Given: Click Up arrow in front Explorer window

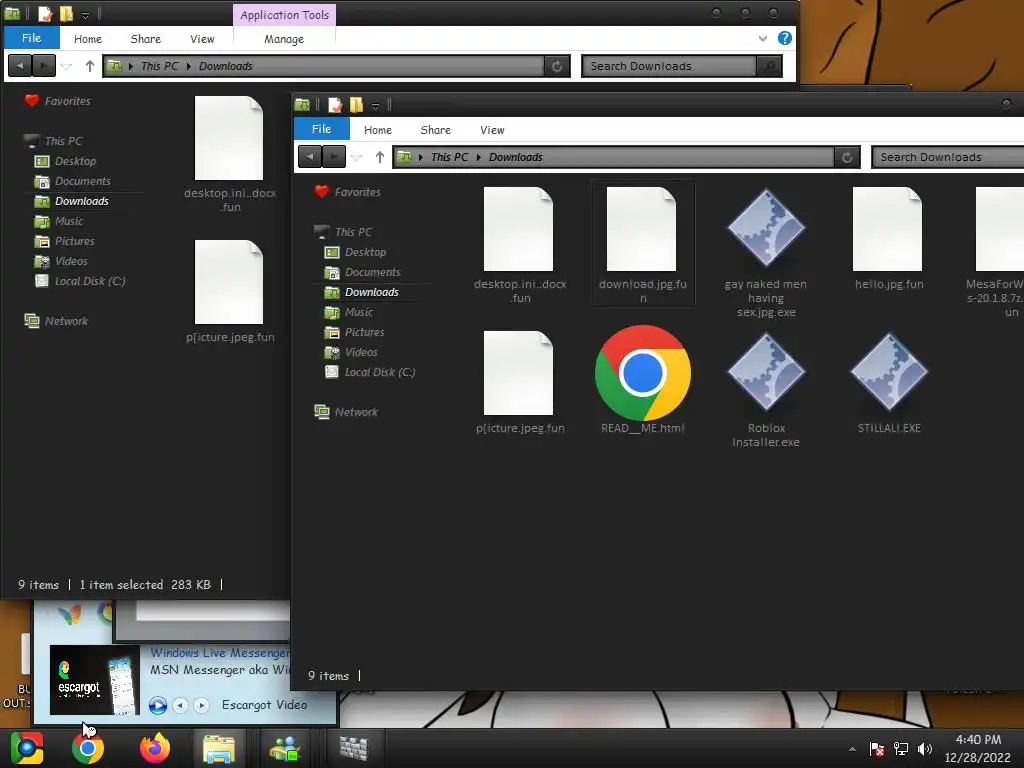Looking at the screenshot, I should pyautogui.click(x=379, y=157).
